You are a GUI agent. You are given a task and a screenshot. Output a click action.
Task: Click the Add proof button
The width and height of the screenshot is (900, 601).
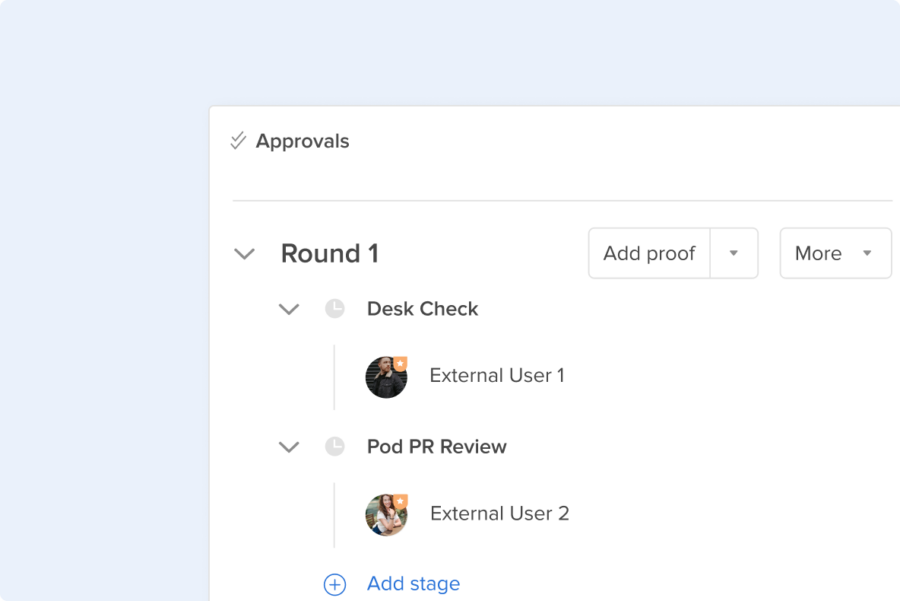point(648,253)
